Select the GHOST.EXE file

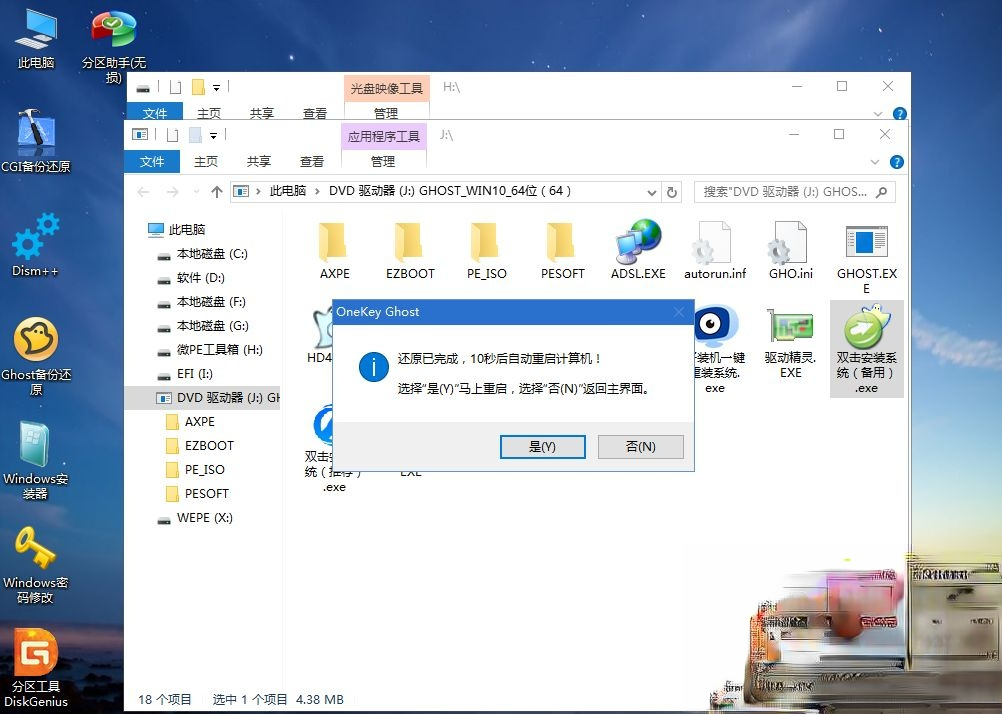[x=867, y=258]
